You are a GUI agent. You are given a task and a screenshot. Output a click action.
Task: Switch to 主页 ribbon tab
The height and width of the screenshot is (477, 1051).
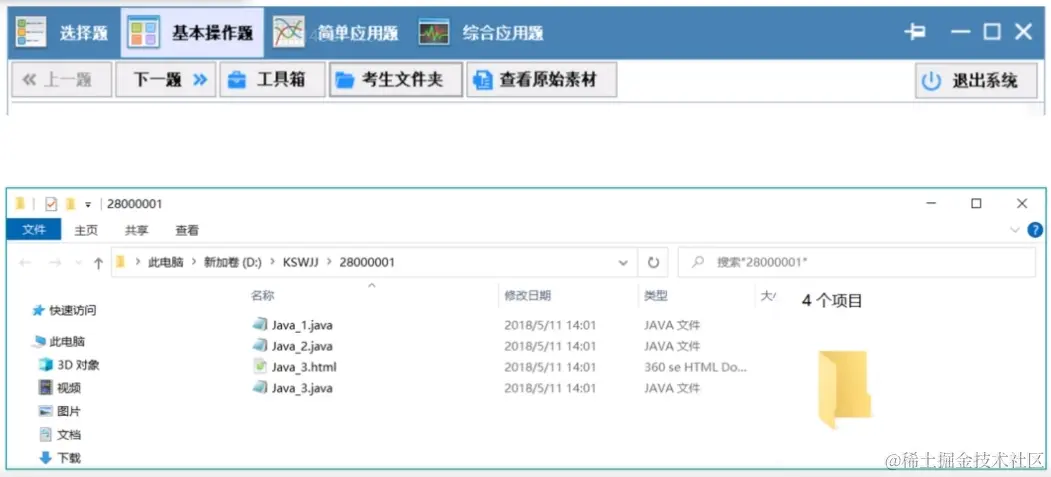click(x=86, y=230)
